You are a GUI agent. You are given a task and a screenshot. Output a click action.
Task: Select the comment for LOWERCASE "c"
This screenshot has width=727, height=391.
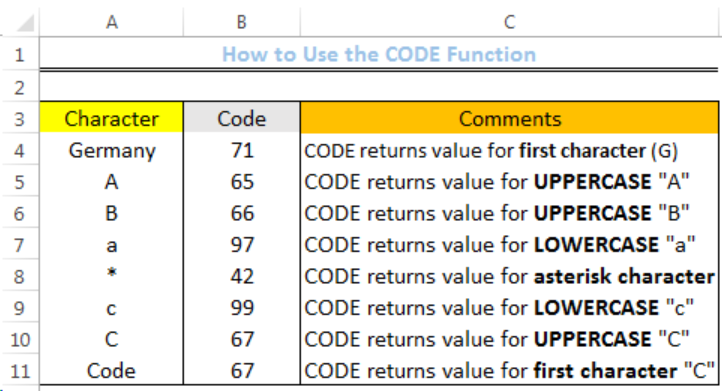[x=510, y=308]
